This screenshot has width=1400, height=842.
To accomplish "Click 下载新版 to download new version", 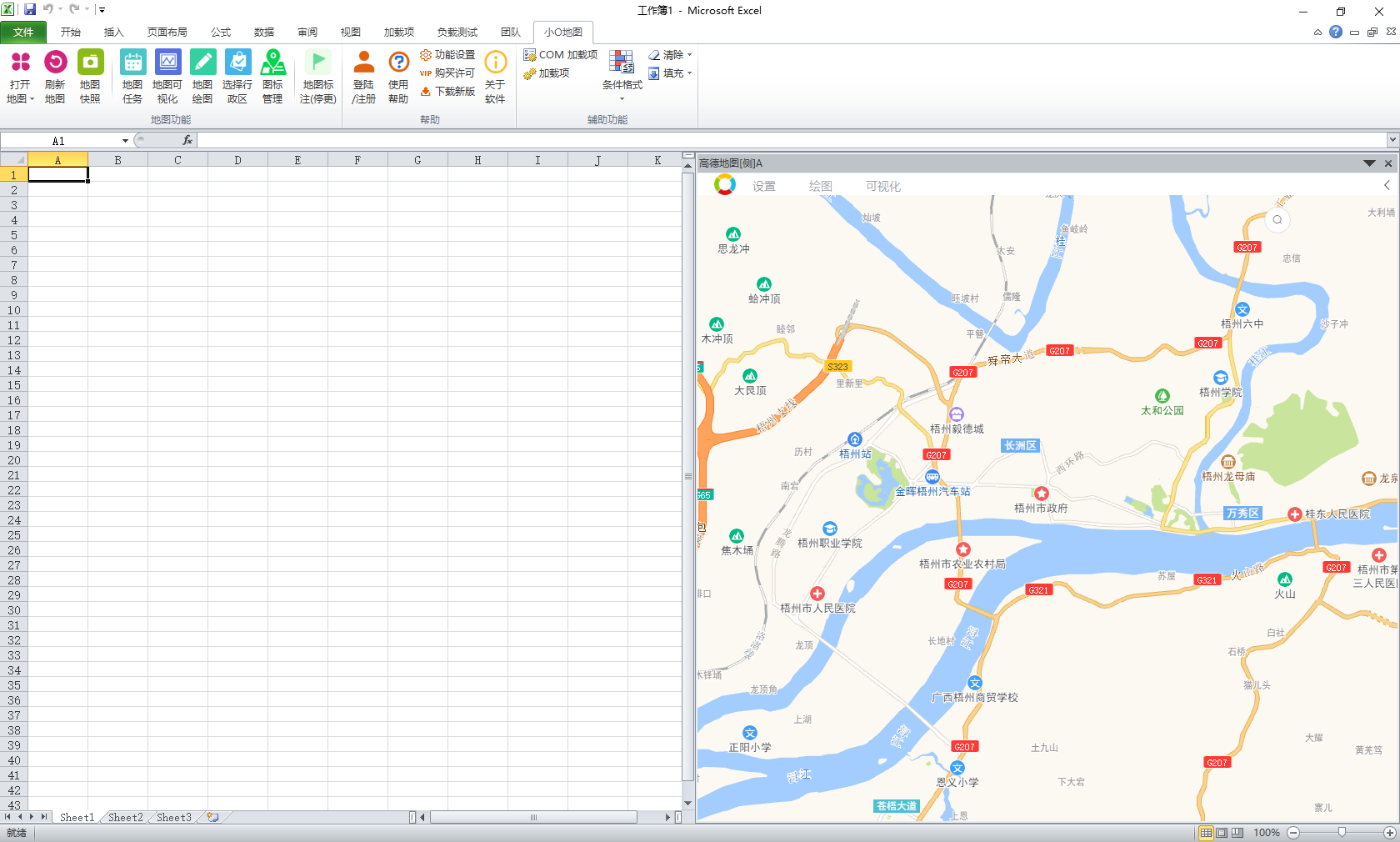I will pos(447,92).
